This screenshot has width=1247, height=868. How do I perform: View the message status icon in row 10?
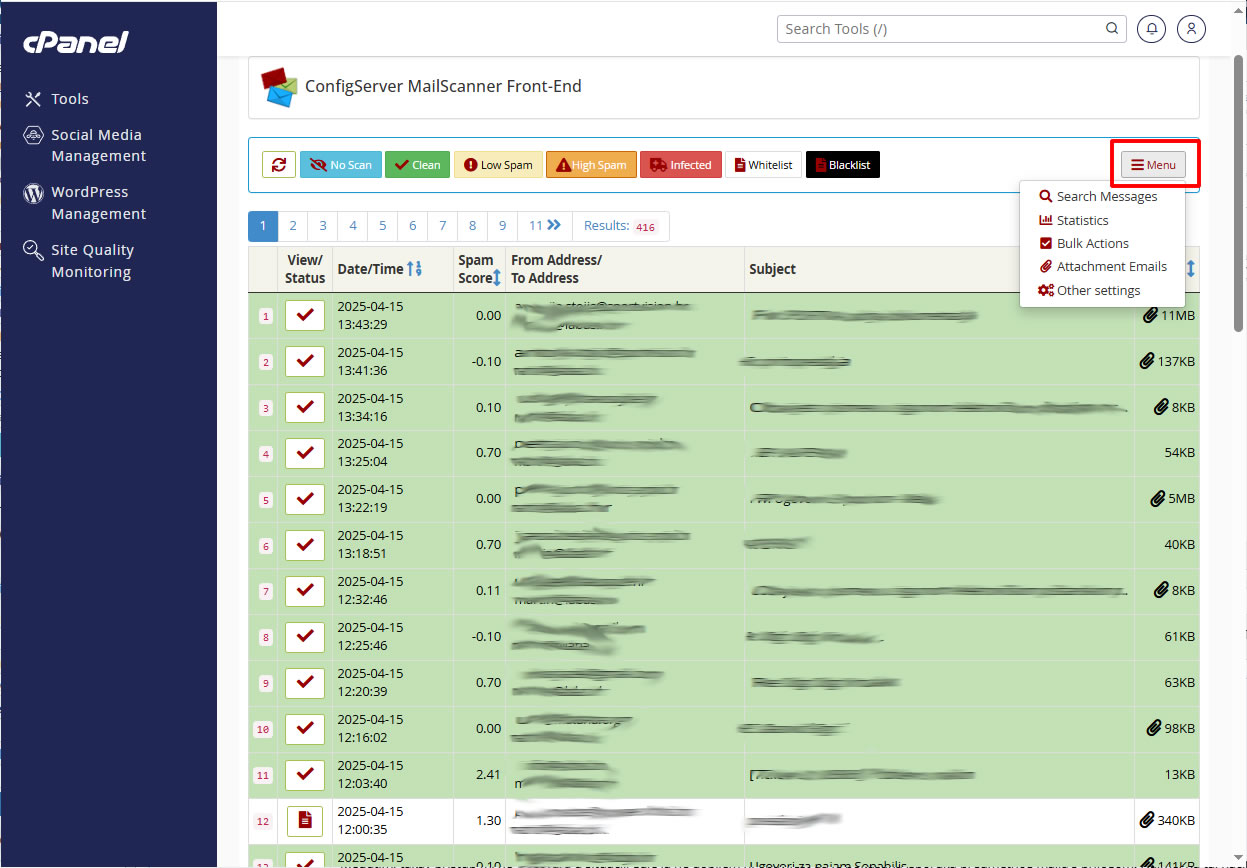pyautogui.click(x=305, y=729)
